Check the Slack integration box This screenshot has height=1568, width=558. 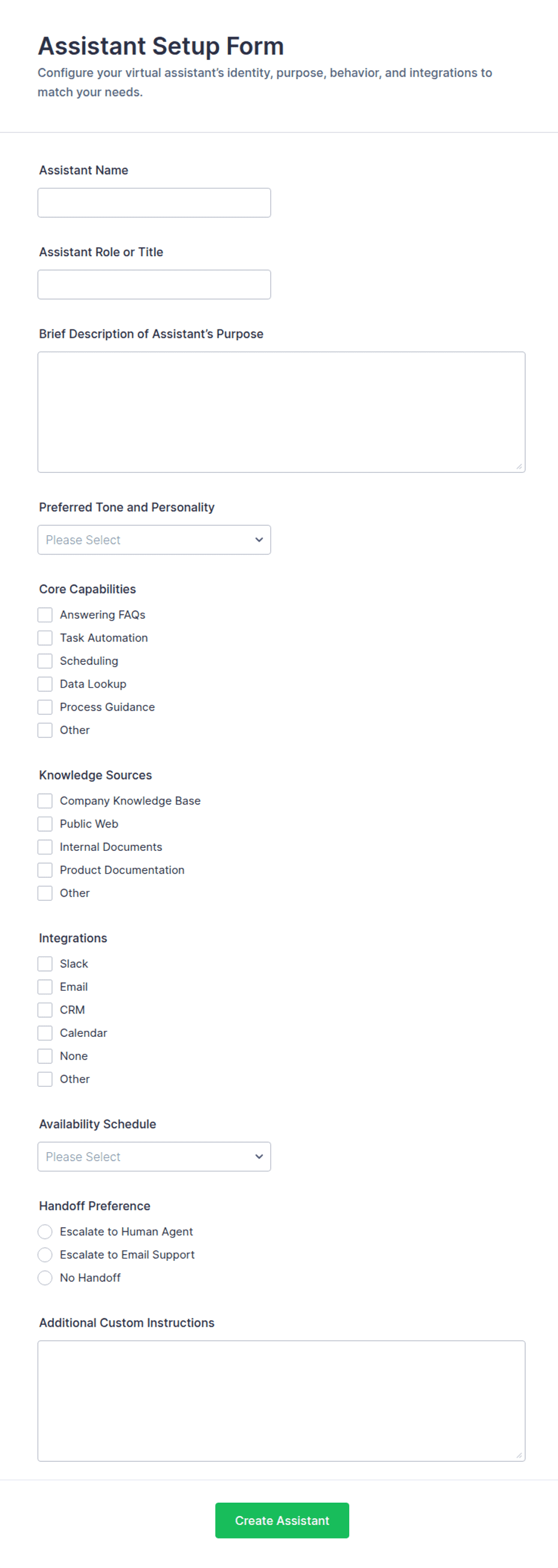tap(45, 964)
